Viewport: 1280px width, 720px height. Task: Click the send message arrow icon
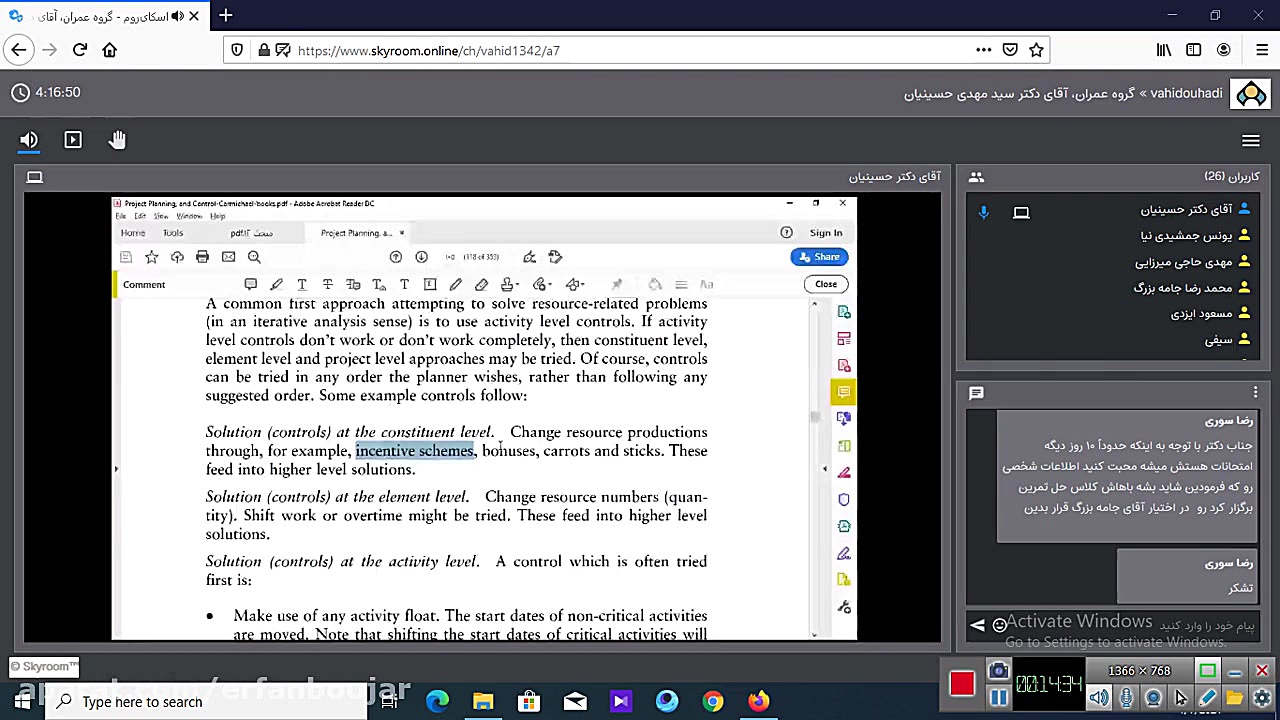[977, 626]
